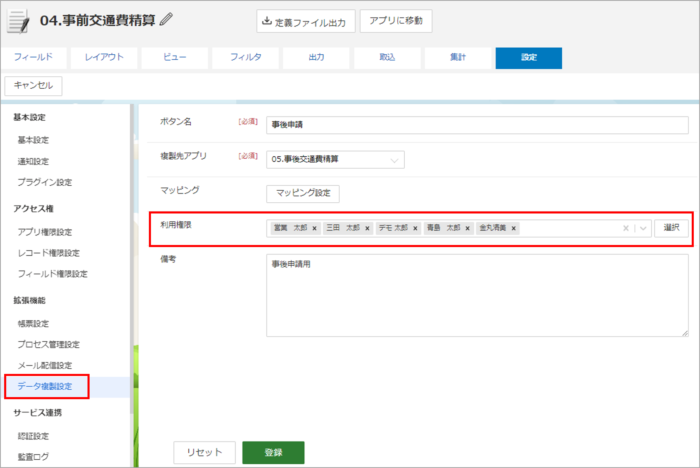Screen dimensions: 700x468
Task: Switch to the 集計 tab
Action: point(458,58)
